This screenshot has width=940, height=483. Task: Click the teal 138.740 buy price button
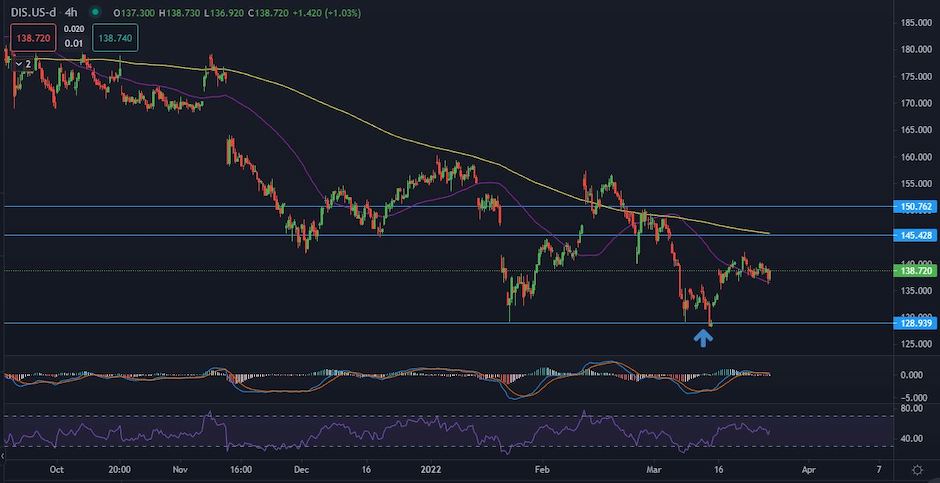click(x=115, y=37)
